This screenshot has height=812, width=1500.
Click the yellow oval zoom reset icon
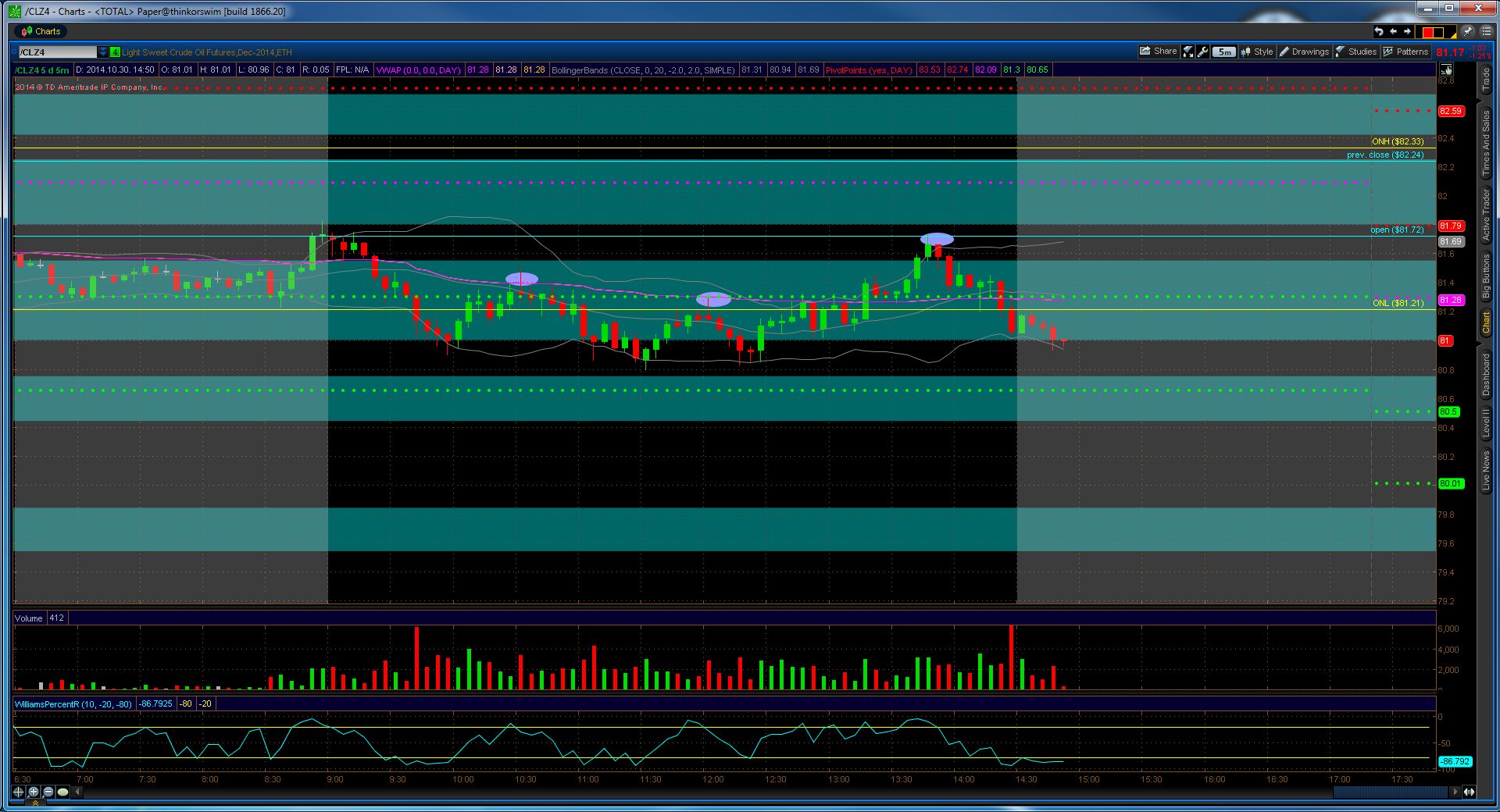click(63, 792)
